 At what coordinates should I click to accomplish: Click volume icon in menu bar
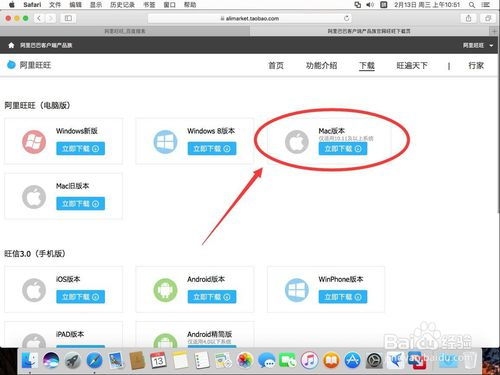370,5
